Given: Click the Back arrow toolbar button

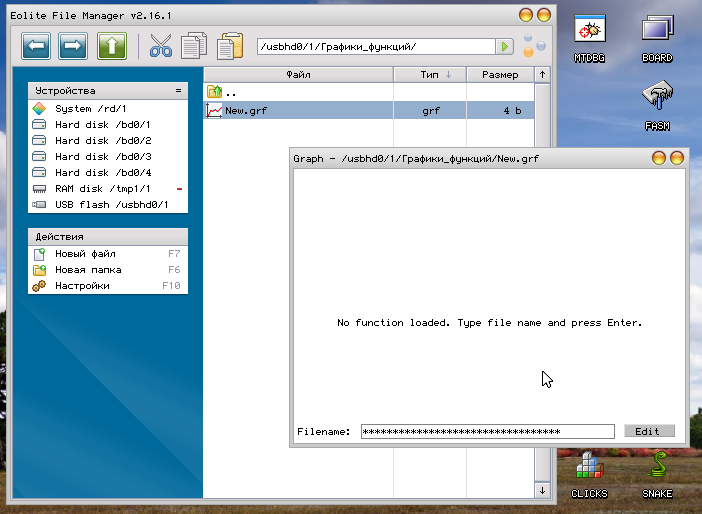Looking at the screenshot, I should click(x=36, y=46).
